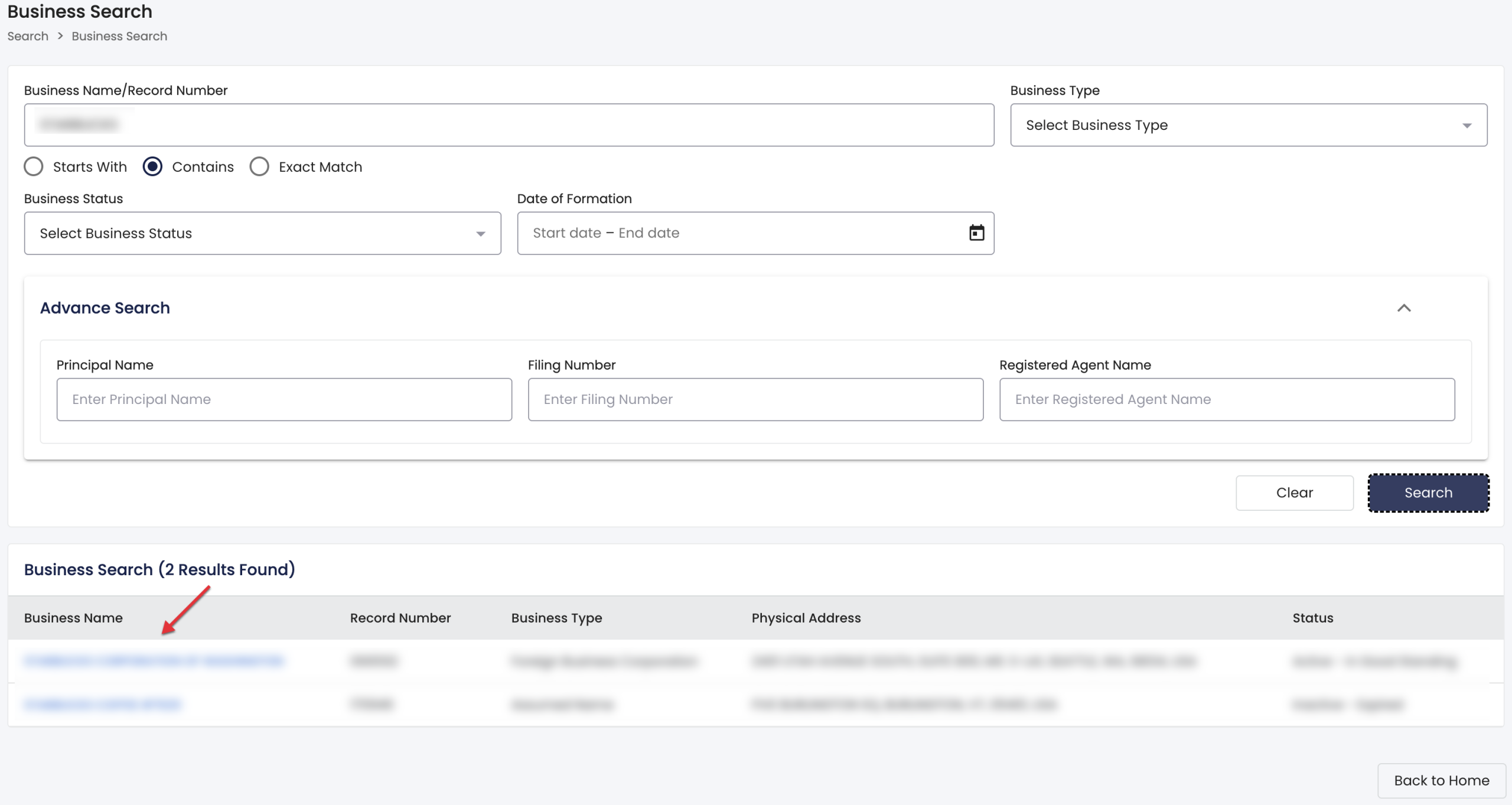The image size is (1512, 805).
Task: Focus the Enter Principal Name field
Action: click(x=283, y=399)
